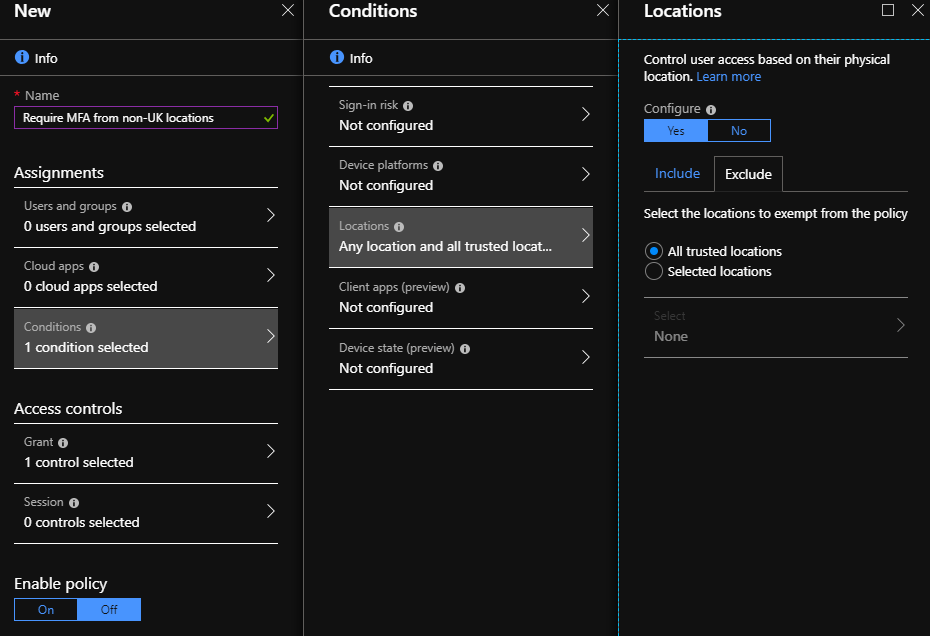Image resolution: width=930 pixels, height=636 pixels.
Task: Expand the Users and groups assignment
Action: pyautogui.click(x=145, y=217)
